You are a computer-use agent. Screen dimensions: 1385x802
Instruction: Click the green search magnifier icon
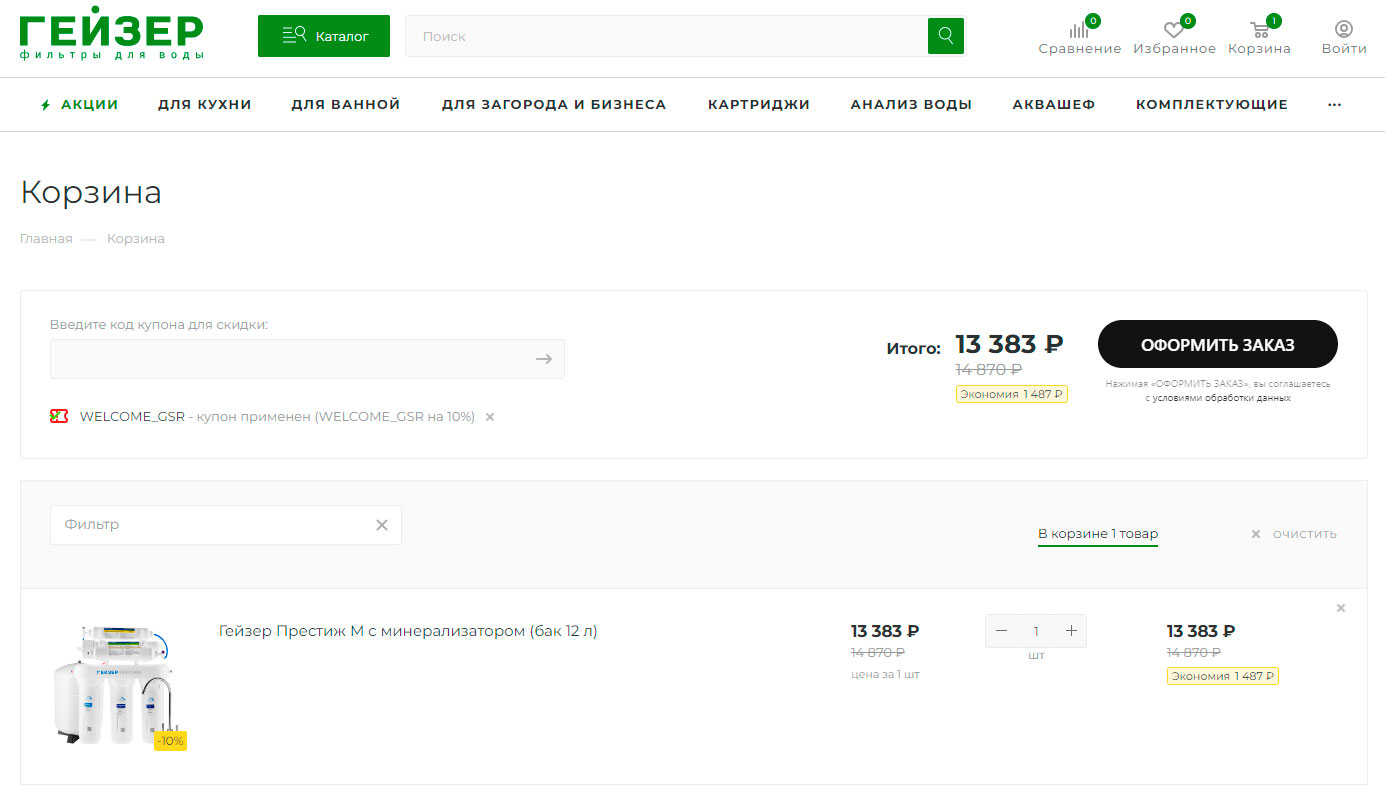pyautogui.click(x=946, y=36)
